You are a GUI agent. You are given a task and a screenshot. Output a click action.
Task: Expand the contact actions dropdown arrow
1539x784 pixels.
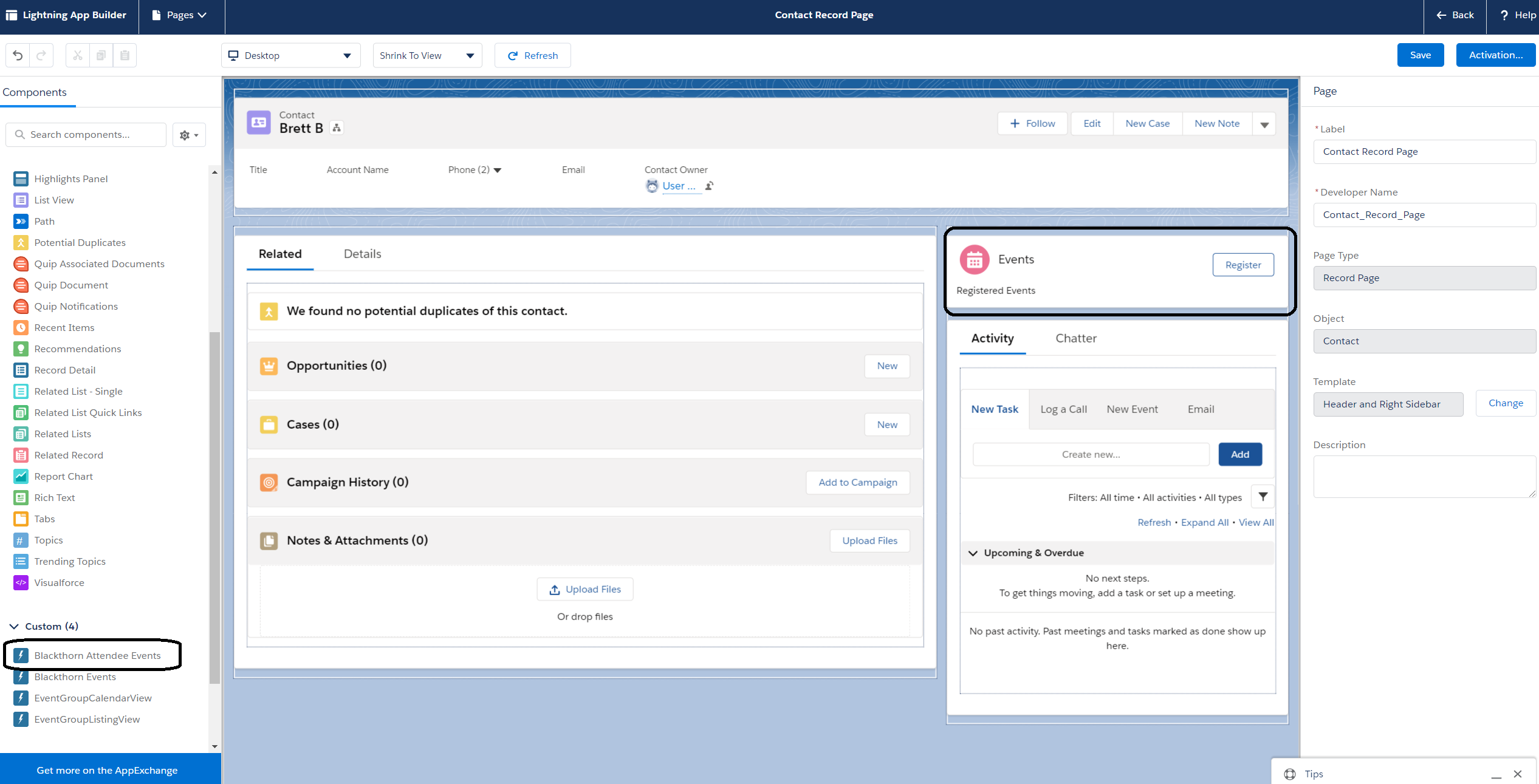coord(1264,124)
